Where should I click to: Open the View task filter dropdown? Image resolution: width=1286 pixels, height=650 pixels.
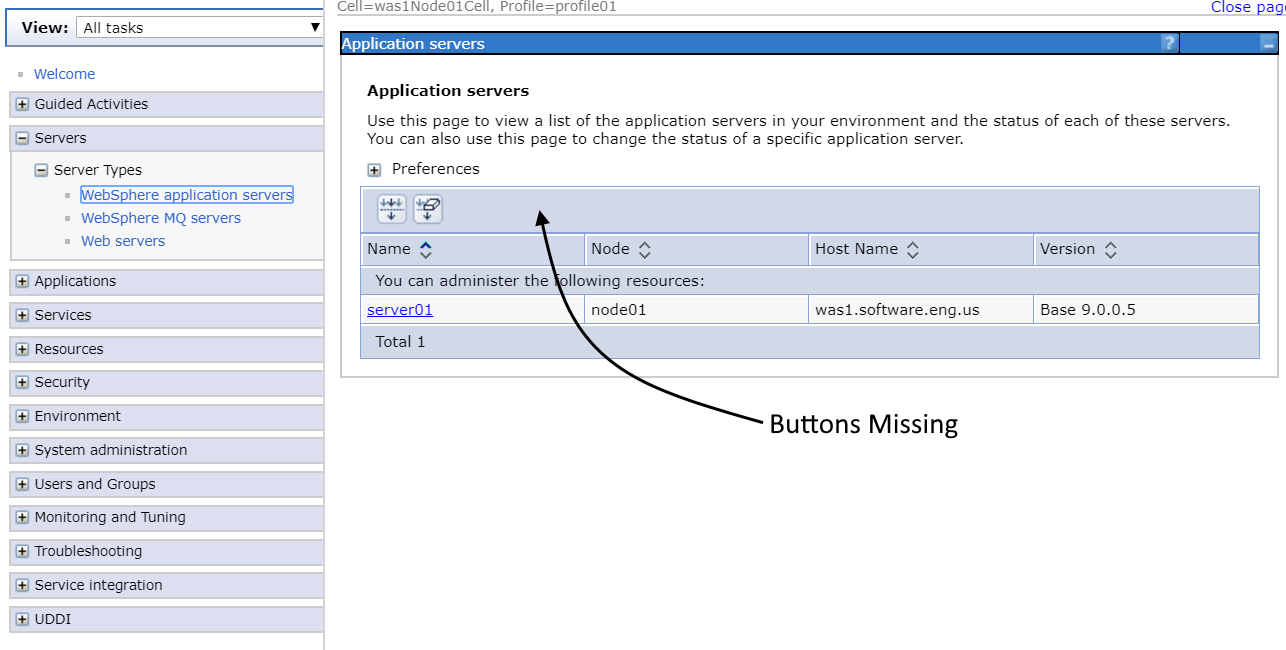point(198,28)
